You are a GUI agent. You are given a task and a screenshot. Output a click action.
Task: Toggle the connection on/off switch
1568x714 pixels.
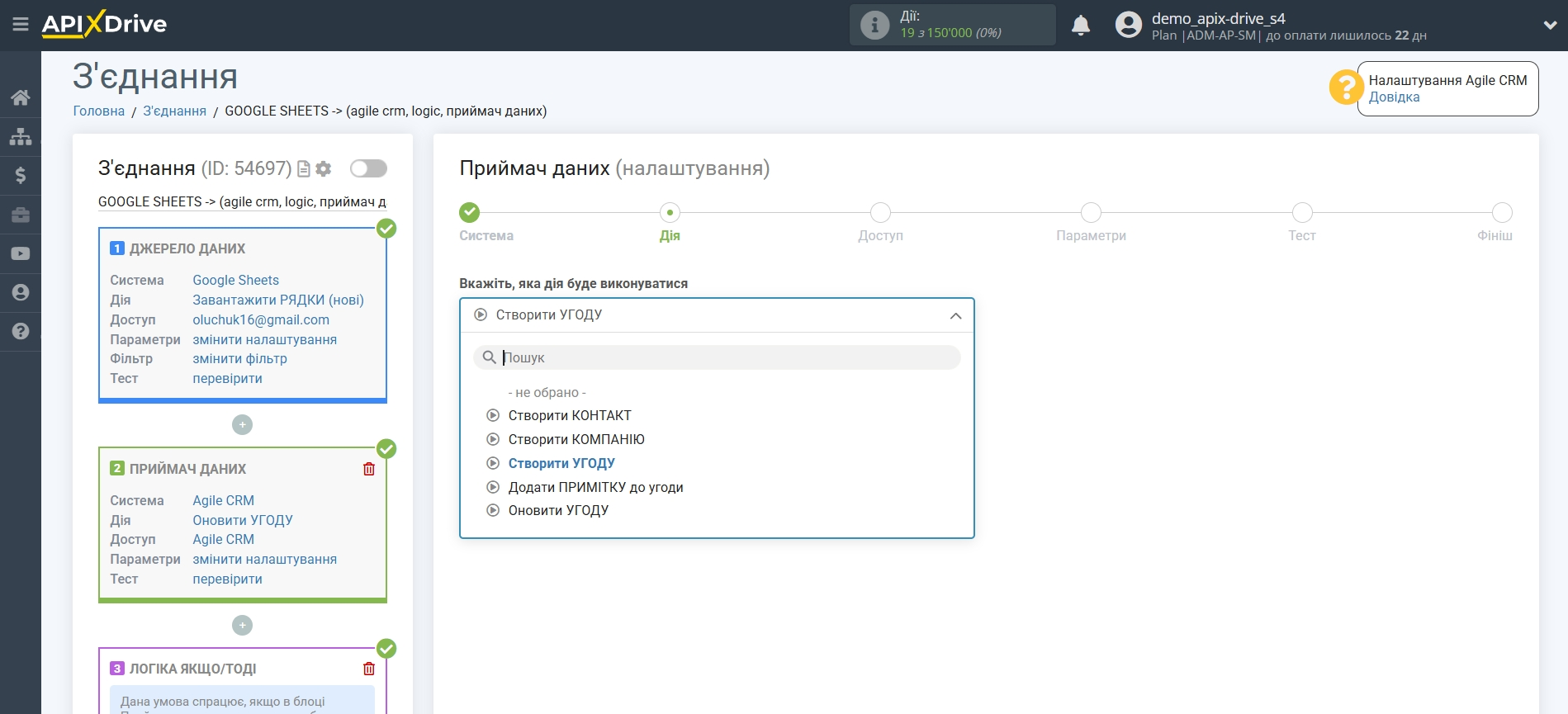[x=368, y=168]
